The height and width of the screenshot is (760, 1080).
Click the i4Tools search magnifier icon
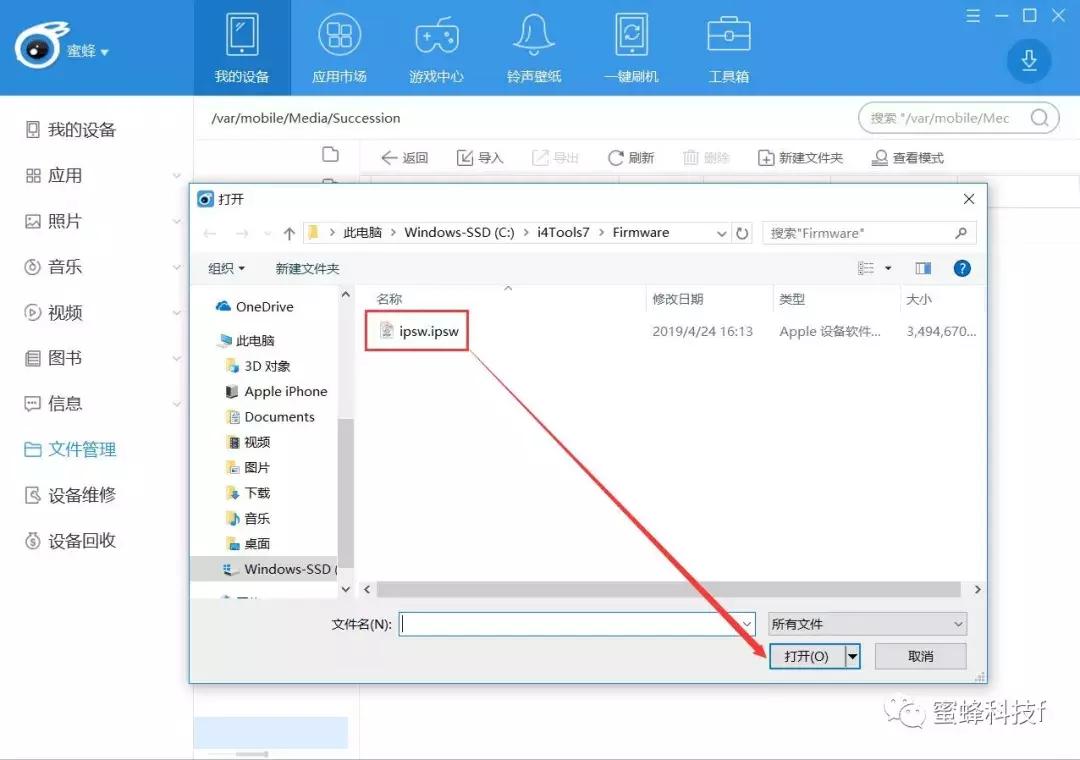pos(1039,118)
